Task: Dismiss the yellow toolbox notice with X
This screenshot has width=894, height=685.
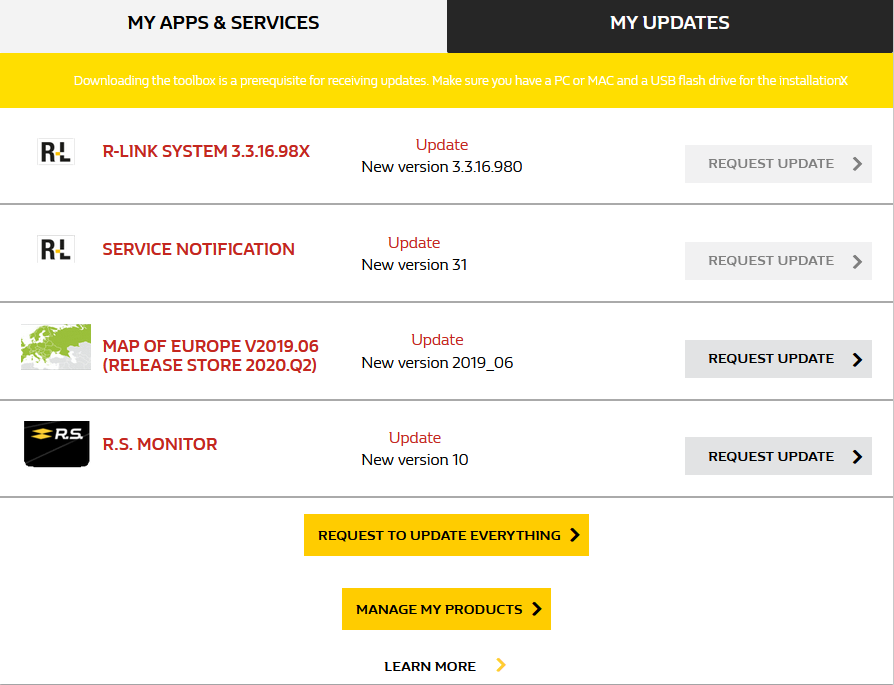Action: 844,81
